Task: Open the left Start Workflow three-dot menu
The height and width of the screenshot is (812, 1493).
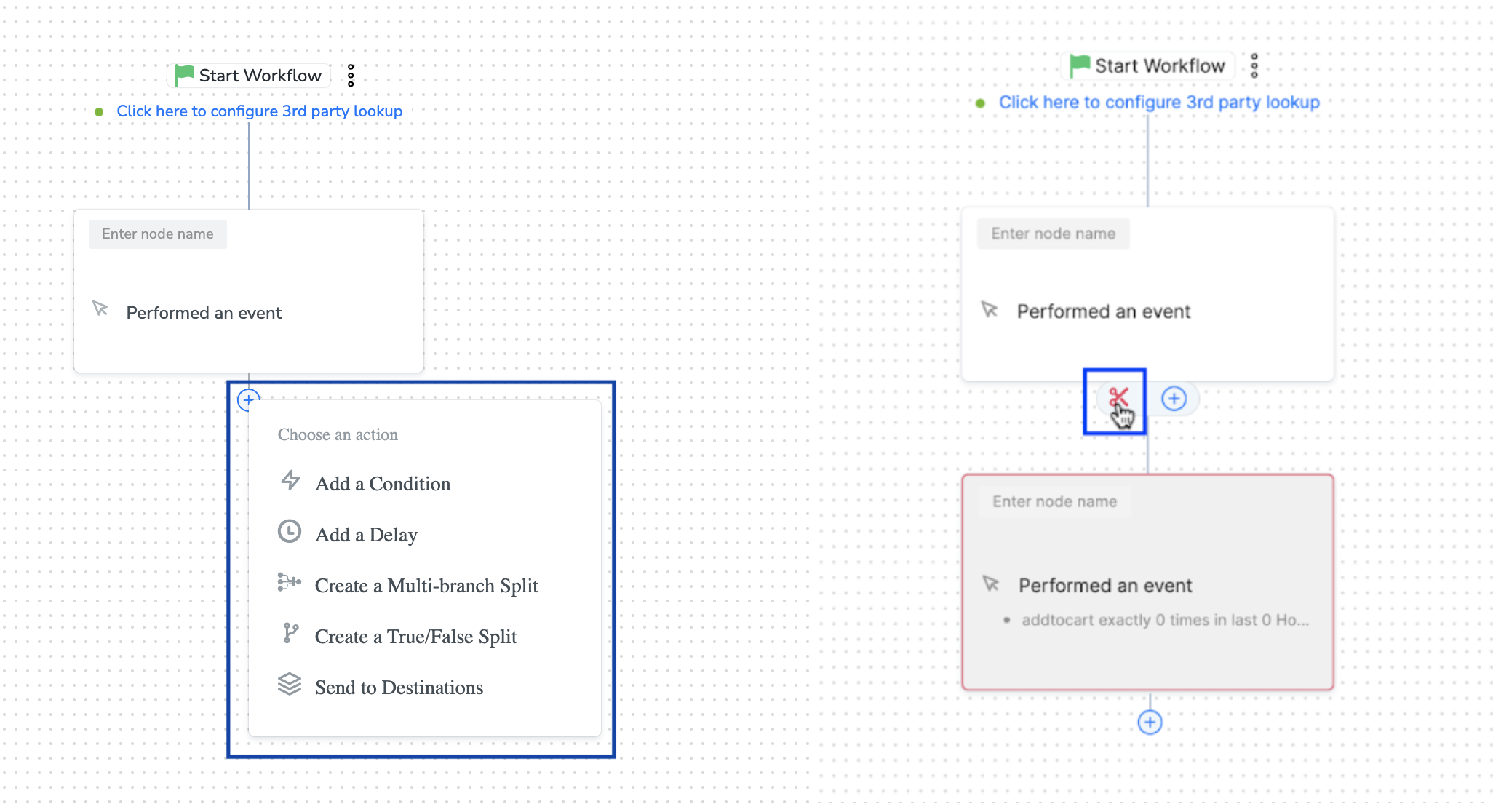Action: (x=351, y=75)
